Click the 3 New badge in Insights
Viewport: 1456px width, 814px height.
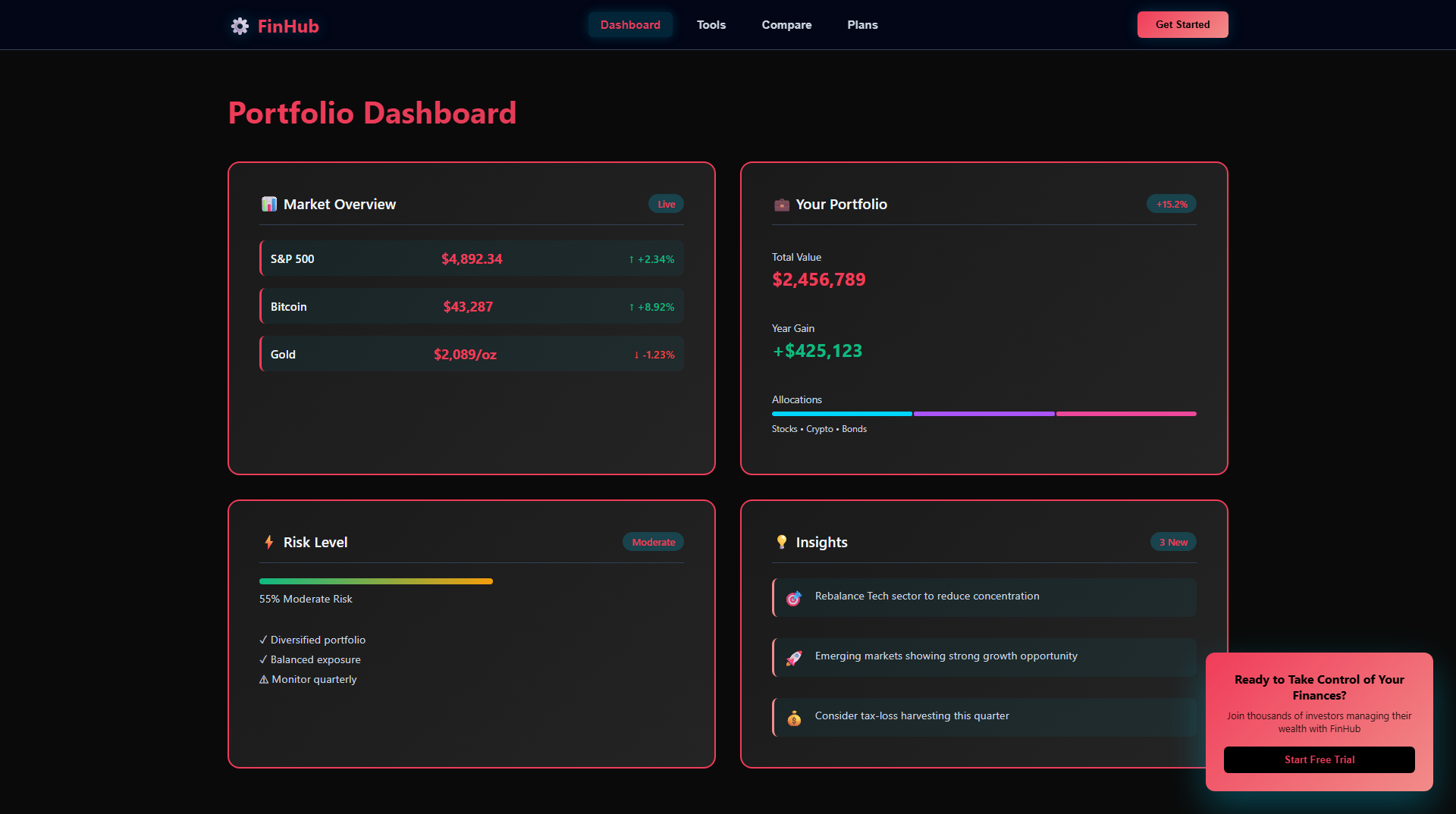(x=1172, y=541)
